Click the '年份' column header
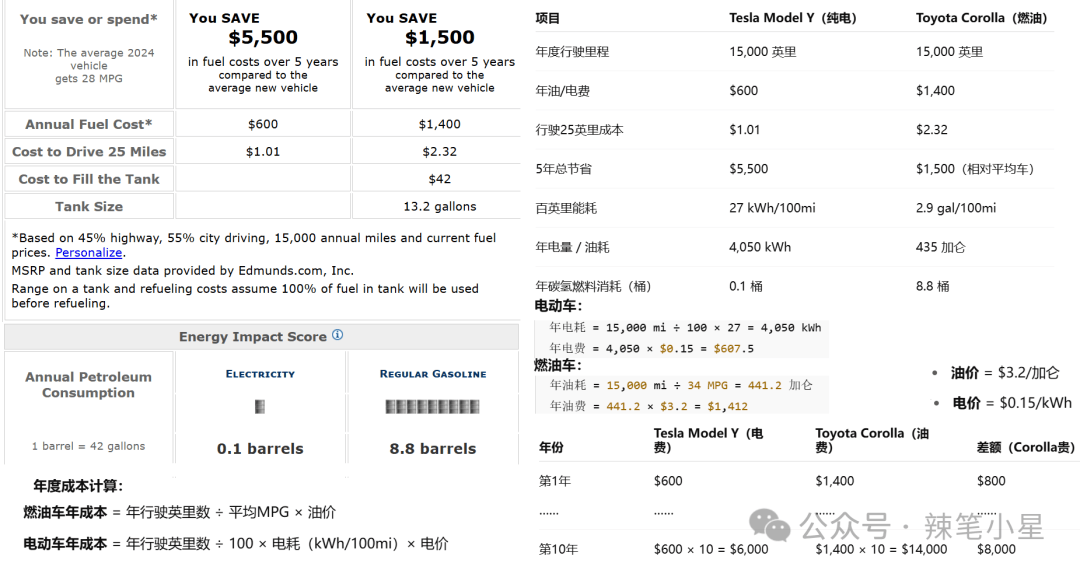Screen dimensions: 1080x570 click(x=551, y=447)
